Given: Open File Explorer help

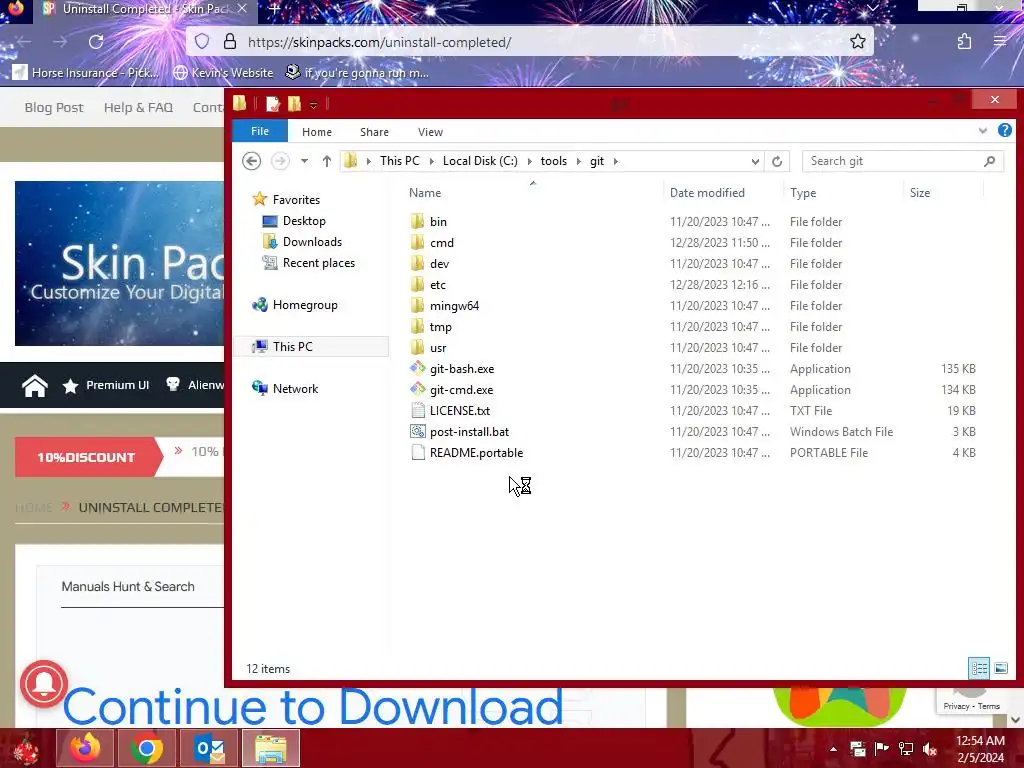Looking at the screenshot, I should click(x=1004, y=131).
